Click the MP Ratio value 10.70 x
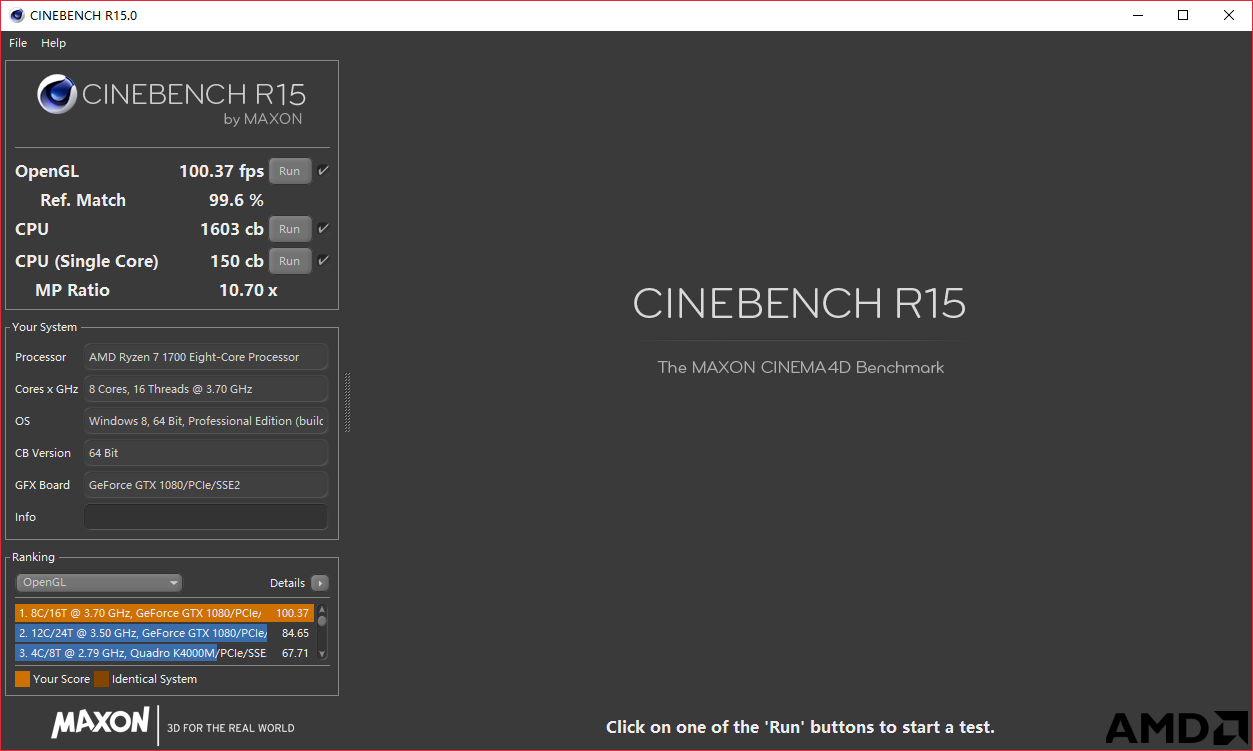 click(248, 290)
